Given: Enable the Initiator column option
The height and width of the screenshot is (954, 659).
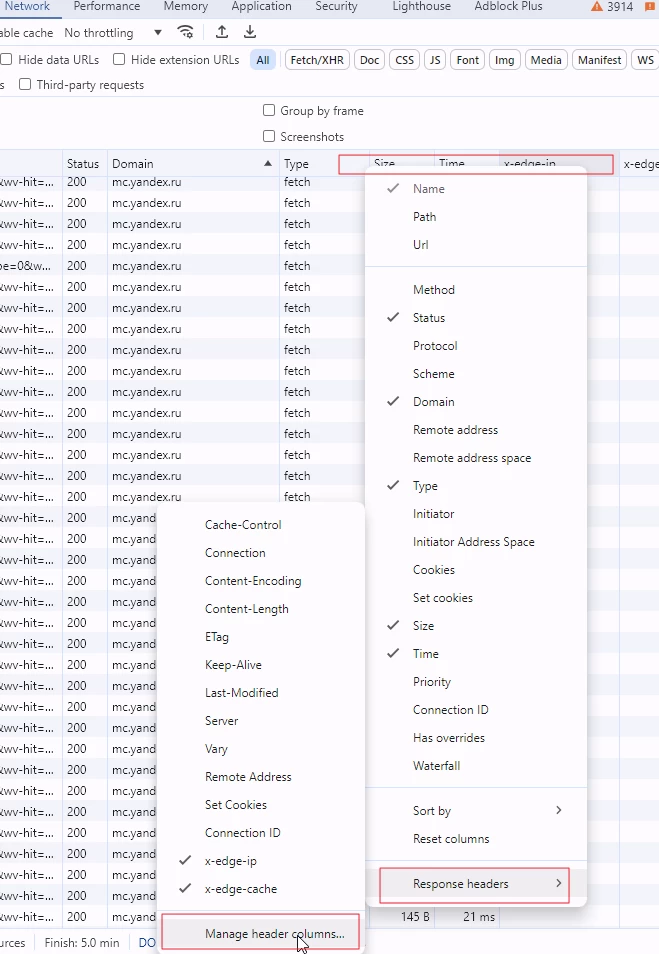Looking at the screenshot, I should 476,514.
